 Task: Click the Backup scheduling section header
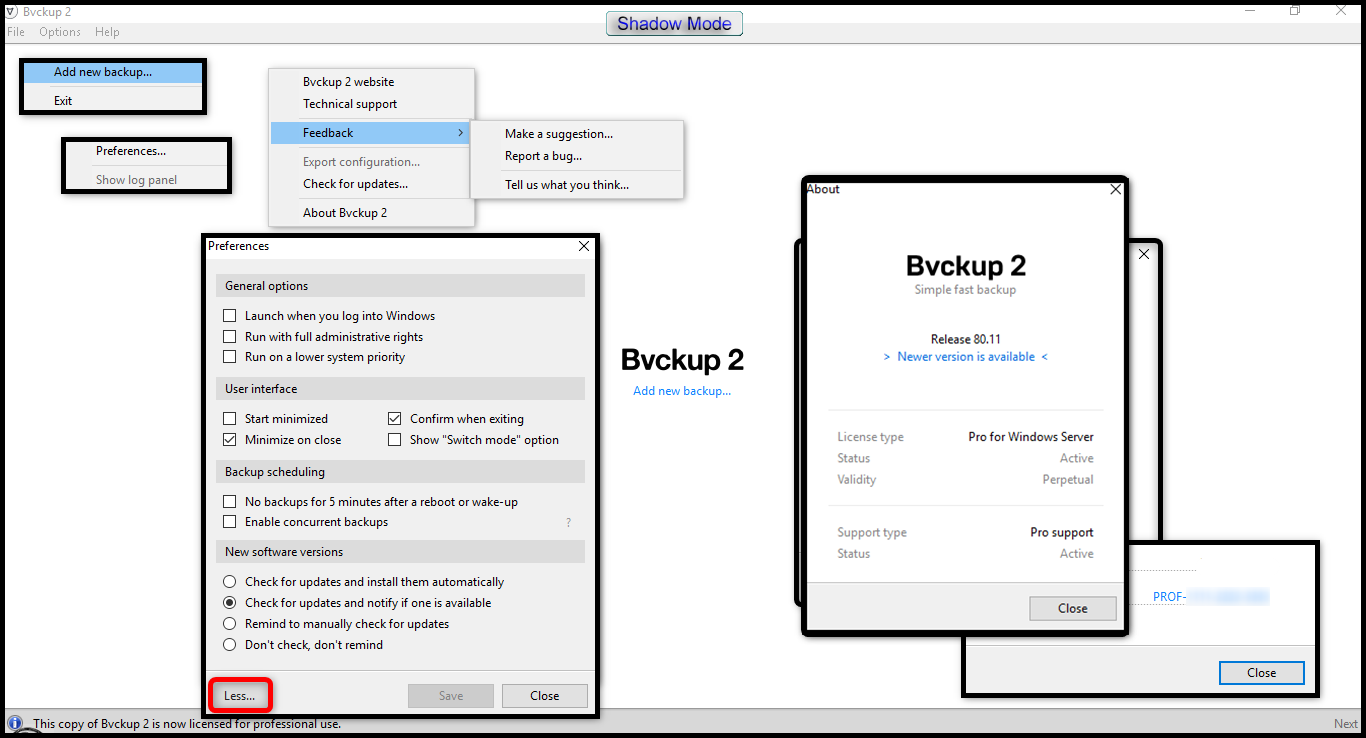[x=400, y=472]
